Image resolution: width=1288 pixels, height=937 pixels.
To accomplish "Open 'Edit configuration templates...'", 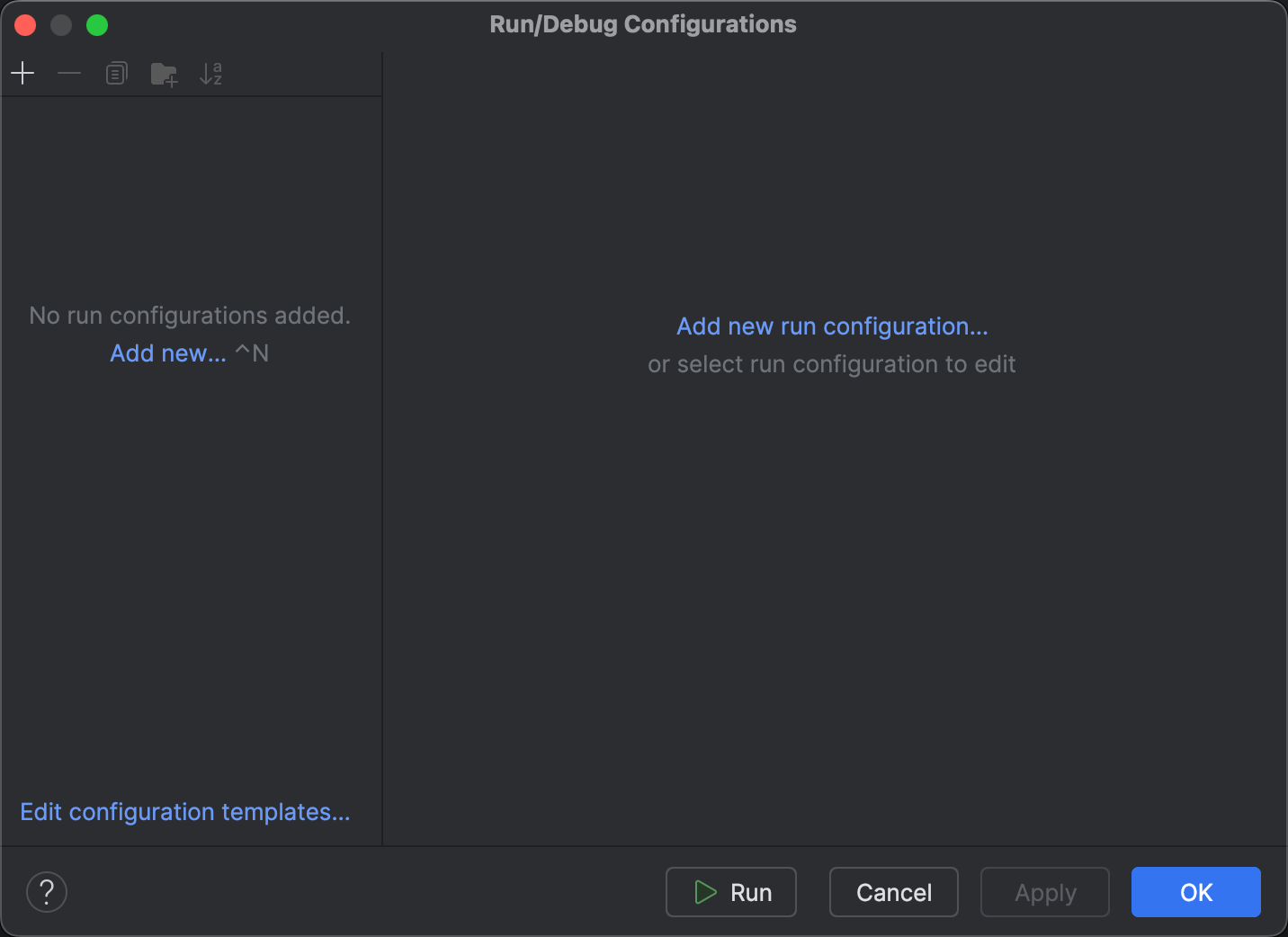I will click(185, 811).
